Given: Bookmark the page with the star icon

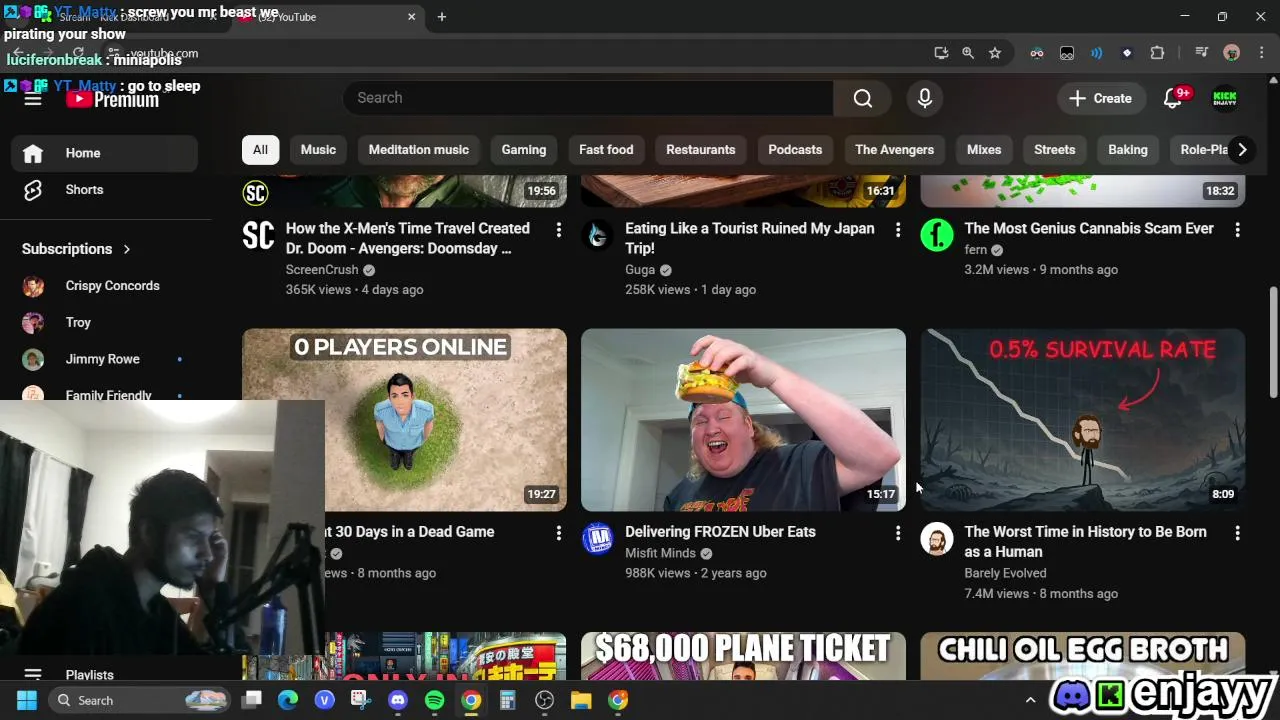Looking at the screenshot, I should pos(995,53).
